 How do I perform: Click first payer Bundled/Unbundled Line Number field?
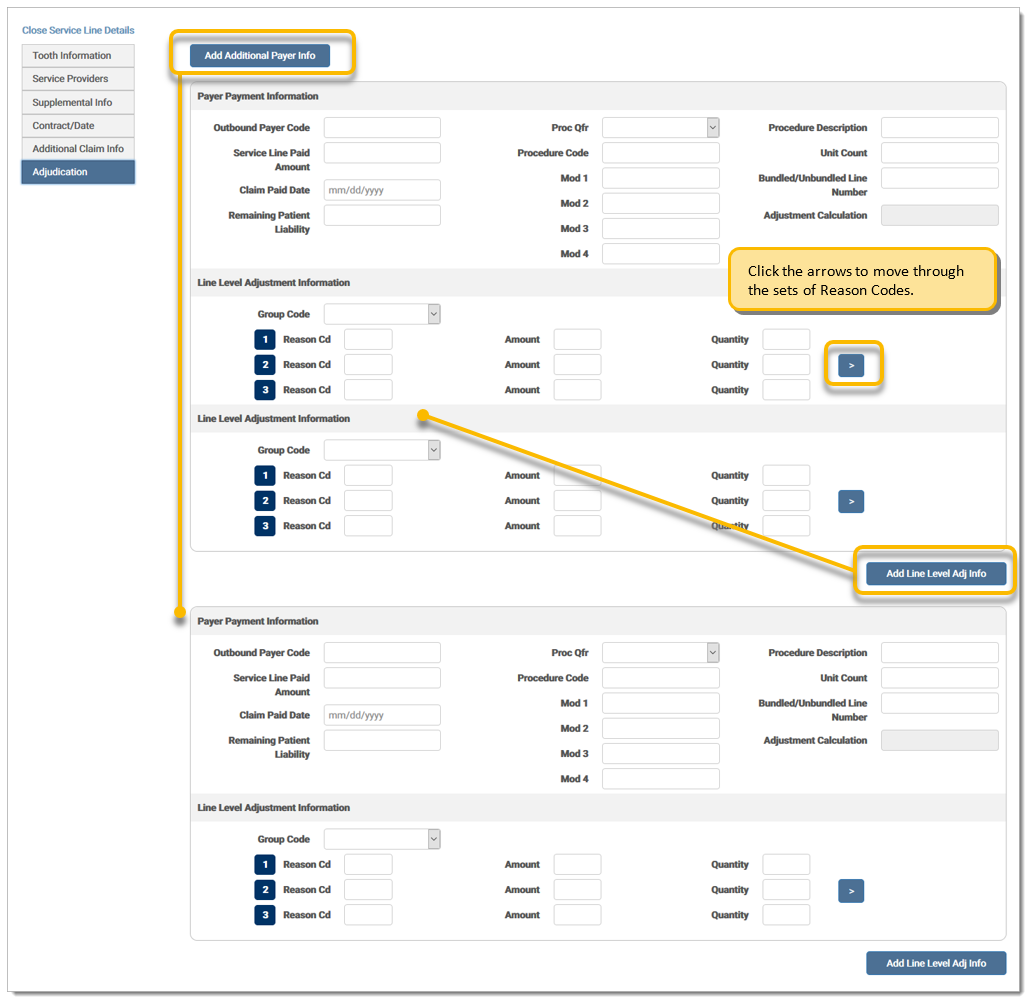coord(939,178)
